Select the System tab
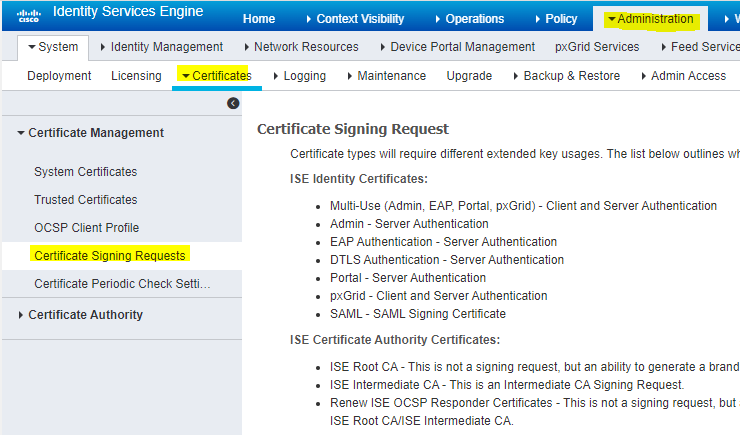This screenshot has width=740, height=435. pyautogui.click(x=53, y=47)
